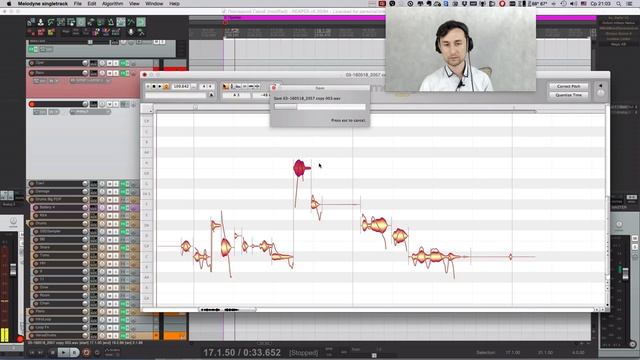640x360 pixels.
Task: Click Melodyne's horizontal scrollbar thumb
Action: 227,310
